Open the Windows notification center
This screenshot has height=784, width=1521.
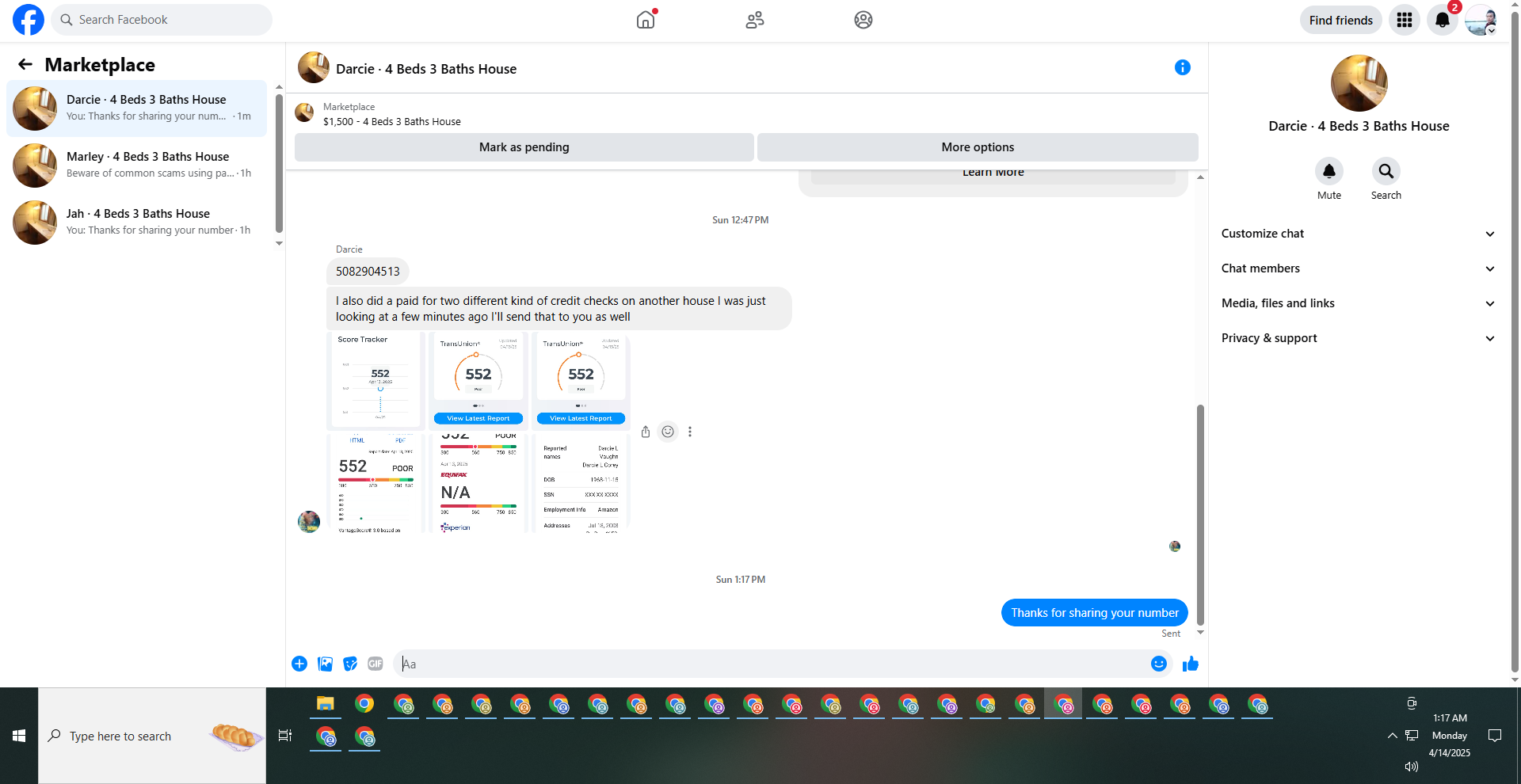click(1495, 736)
